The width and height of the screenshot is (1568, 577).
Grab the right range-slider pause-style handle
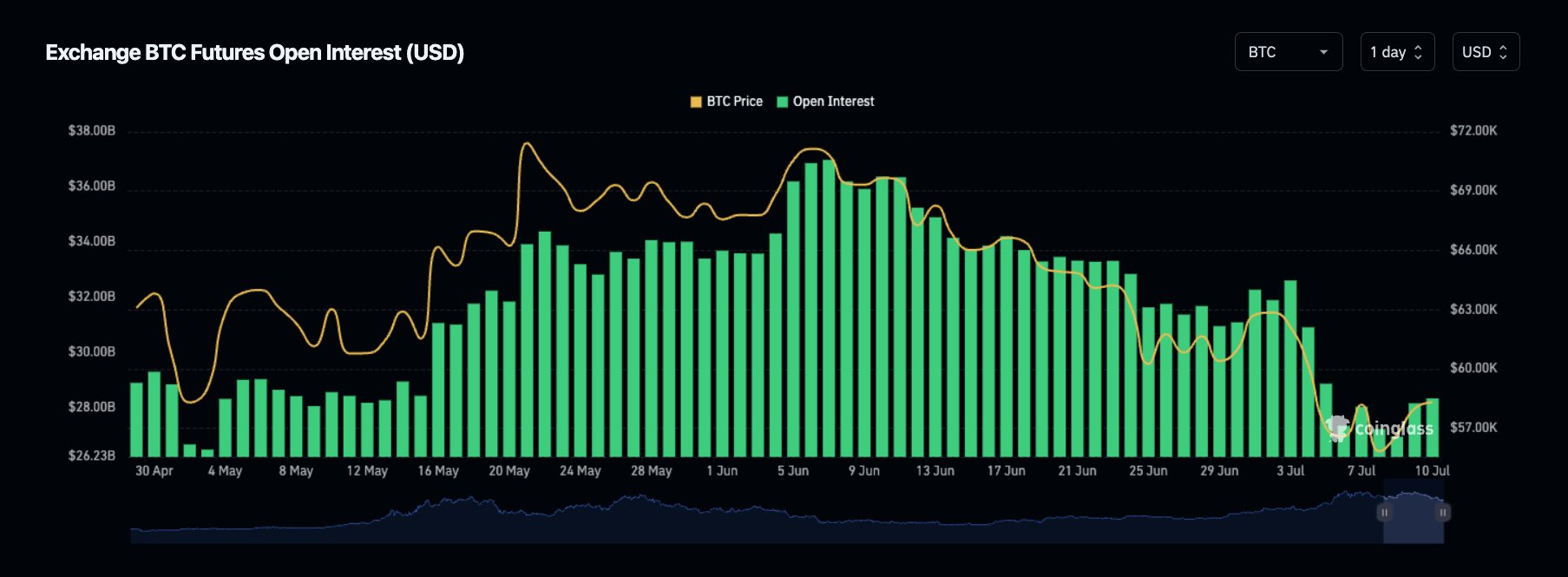click(1442, 513)
